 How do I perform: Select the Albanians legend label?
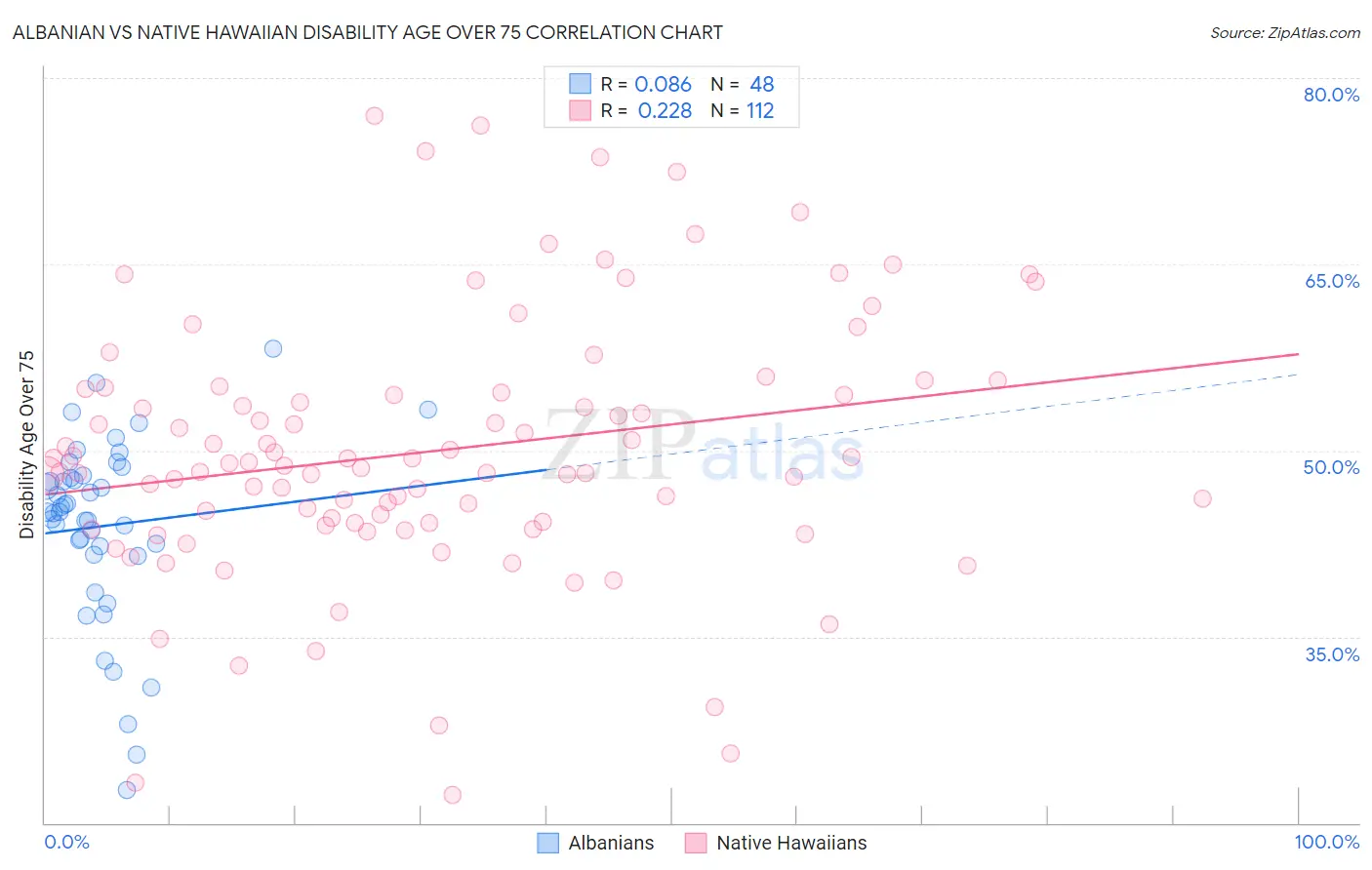[x=611, y=843]
